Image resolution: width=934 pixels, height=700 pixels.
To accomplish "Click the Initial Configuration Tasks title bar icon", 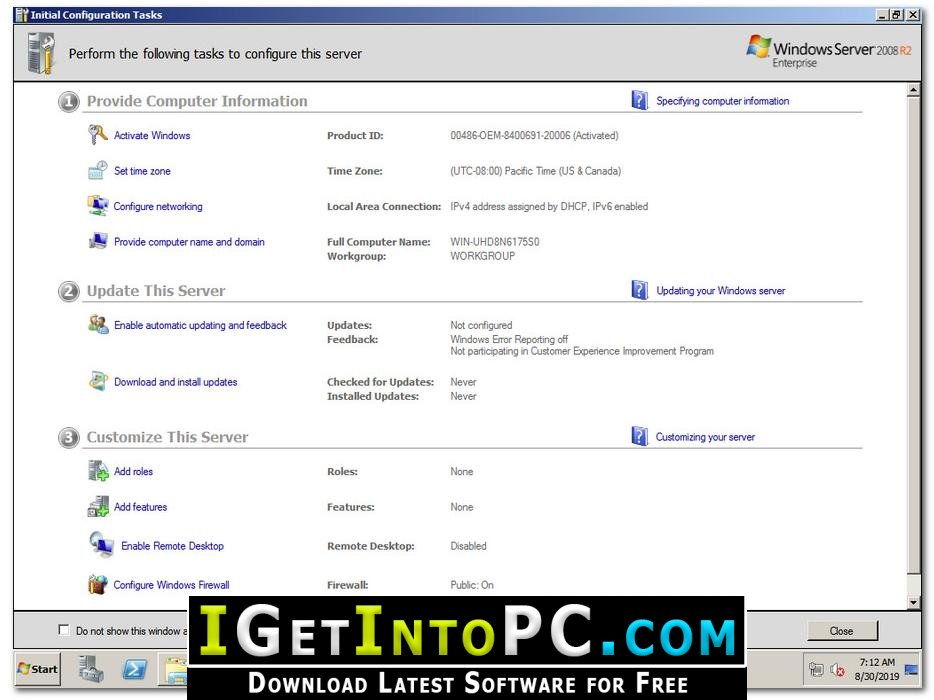I will coord(22,15).
